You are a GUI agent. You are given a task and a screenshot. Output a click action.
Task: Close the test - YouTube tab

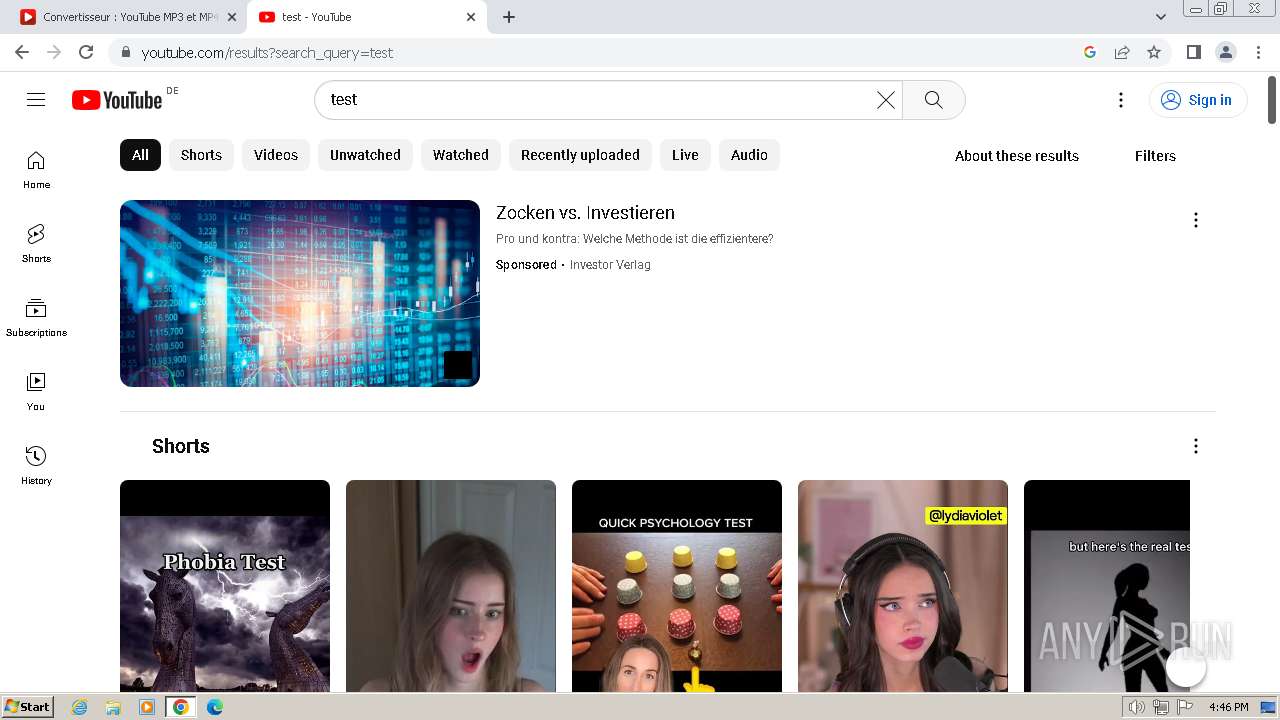[x=471, y=17]
